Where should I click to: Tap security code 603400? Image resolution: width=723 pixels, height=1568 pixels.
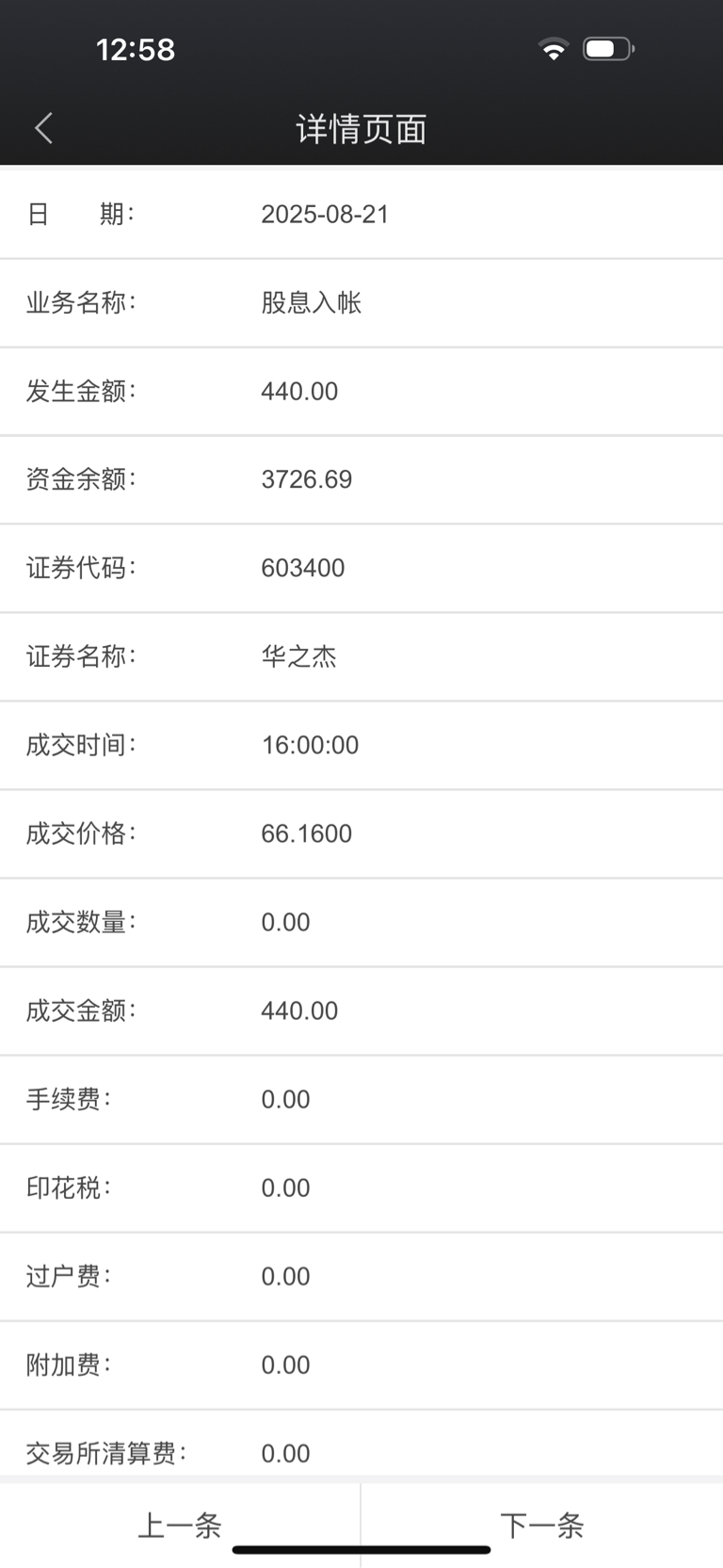click(x=303, y=568)
